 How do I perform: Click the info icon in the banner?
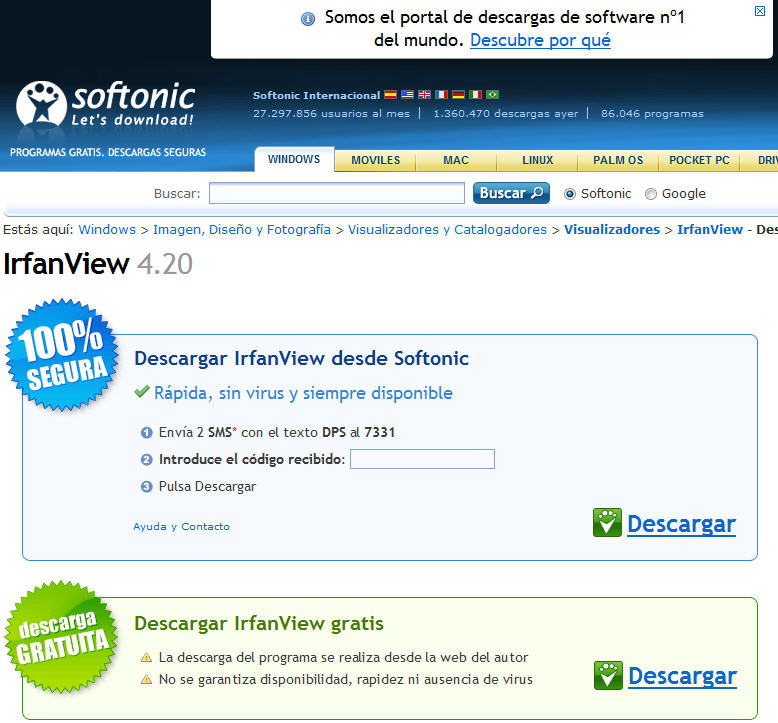308,19
